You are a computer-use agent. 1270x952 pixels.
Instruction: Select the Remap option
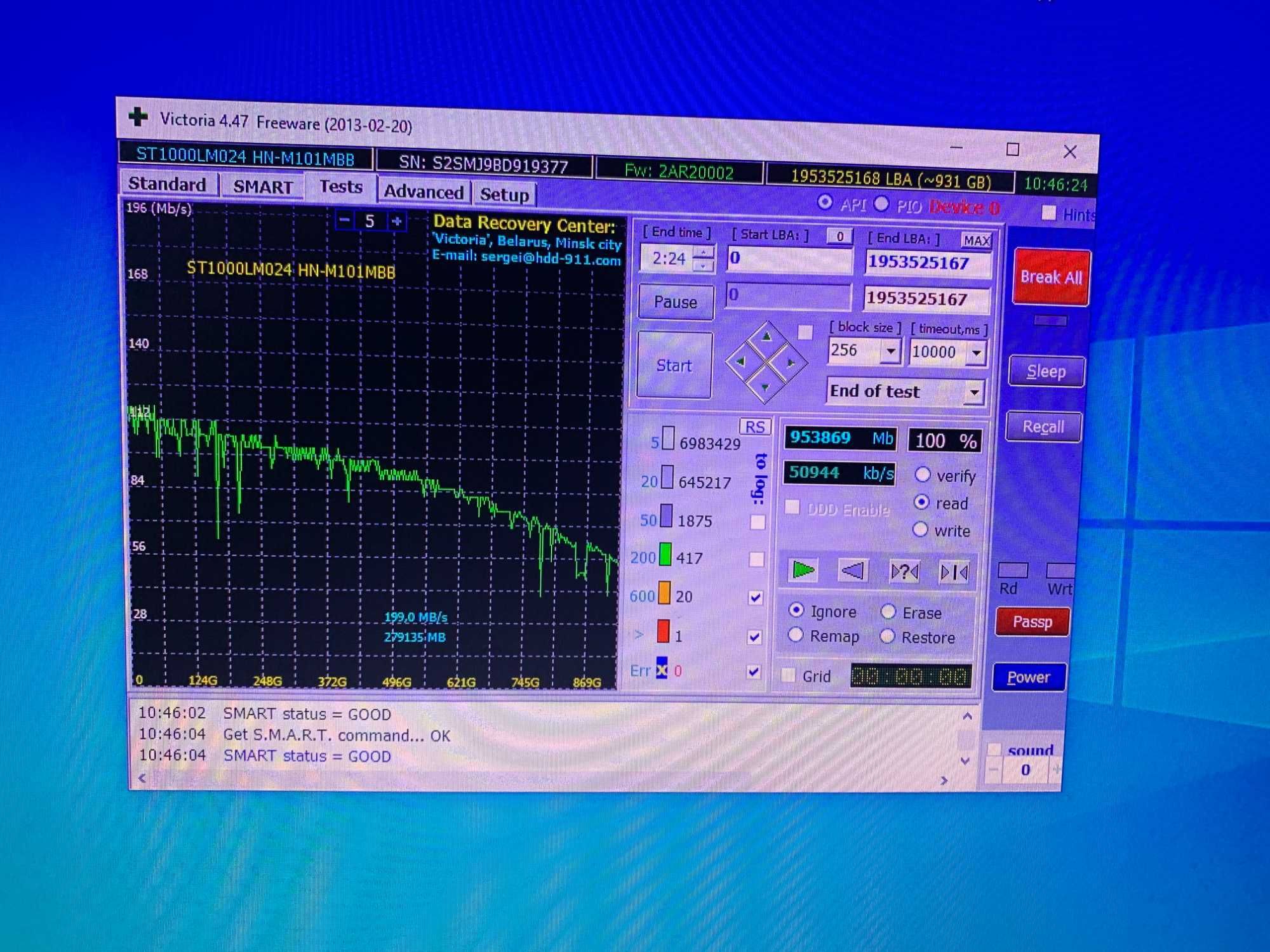click(796, 635)
